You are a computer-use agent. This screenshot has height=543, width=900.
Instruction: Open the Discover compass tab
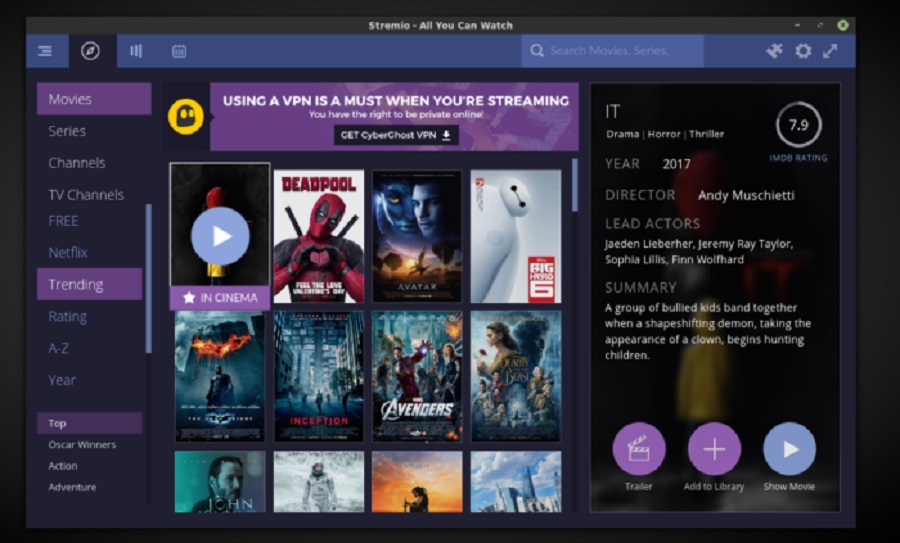[90, 51]
